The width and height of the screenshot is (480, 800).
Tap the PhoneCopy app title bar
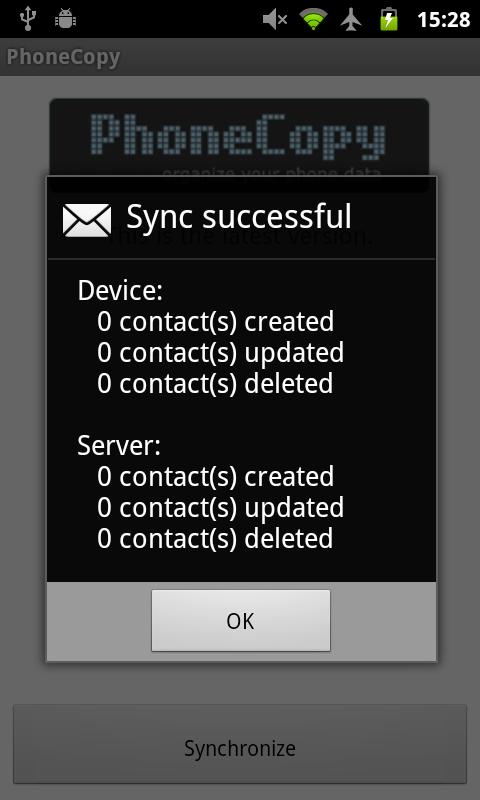click(x=240, y=57)
